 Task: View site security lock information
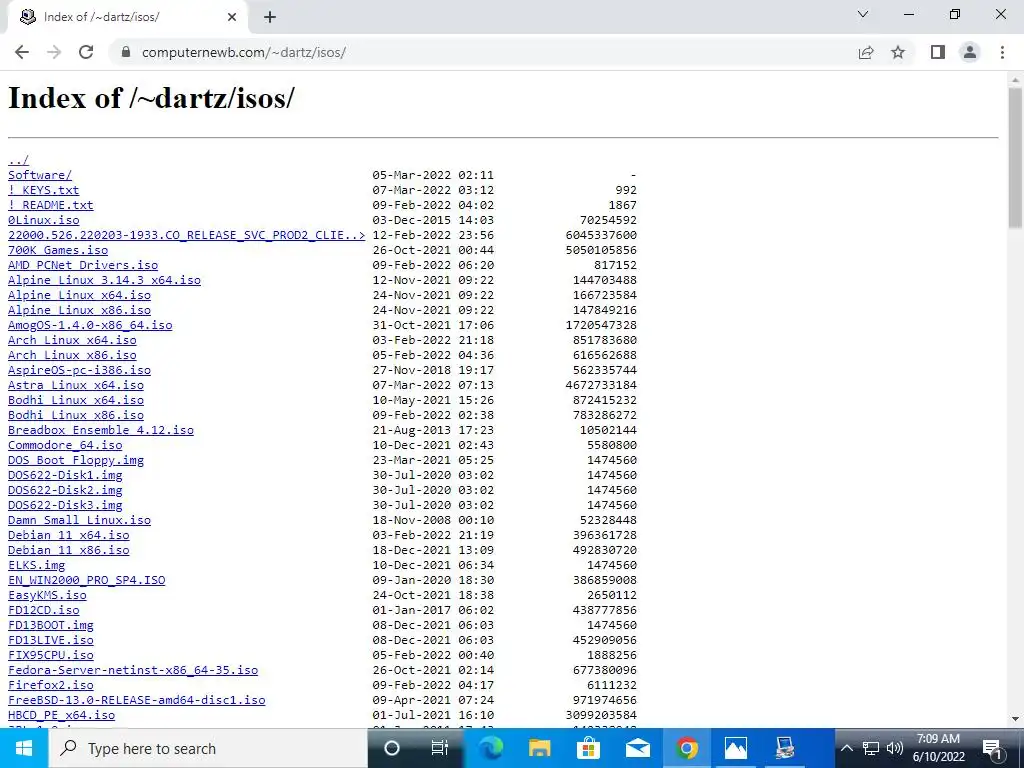click(126, 52)
